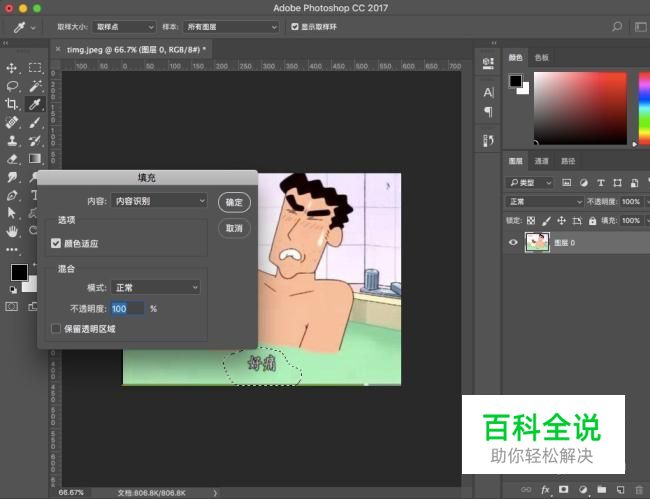Screen dimensions: 650x499
Task: Switch to the 色板 tab
Action: 541,58
